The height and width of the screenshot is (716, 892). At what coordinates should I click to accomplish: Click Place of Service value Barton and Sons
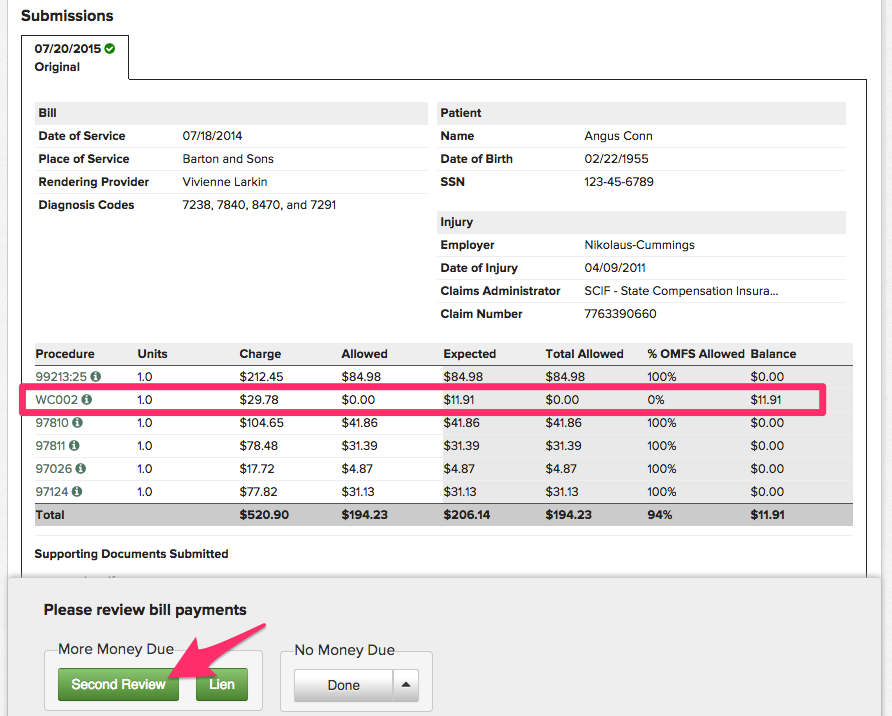[228, 159]
